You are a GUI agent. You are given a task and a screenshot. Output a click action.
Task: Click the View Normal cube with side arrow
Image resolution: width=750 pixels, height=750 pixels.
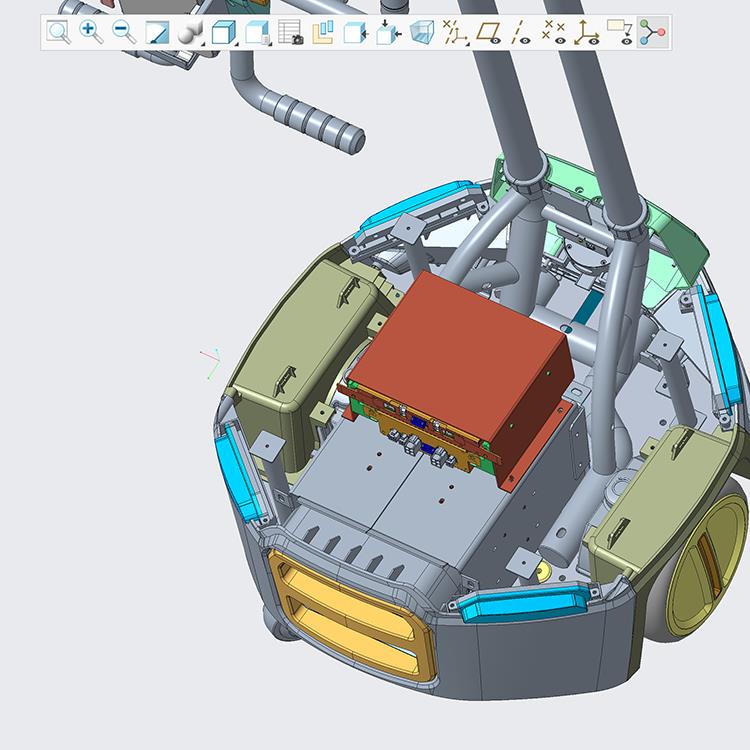(355, 33)
